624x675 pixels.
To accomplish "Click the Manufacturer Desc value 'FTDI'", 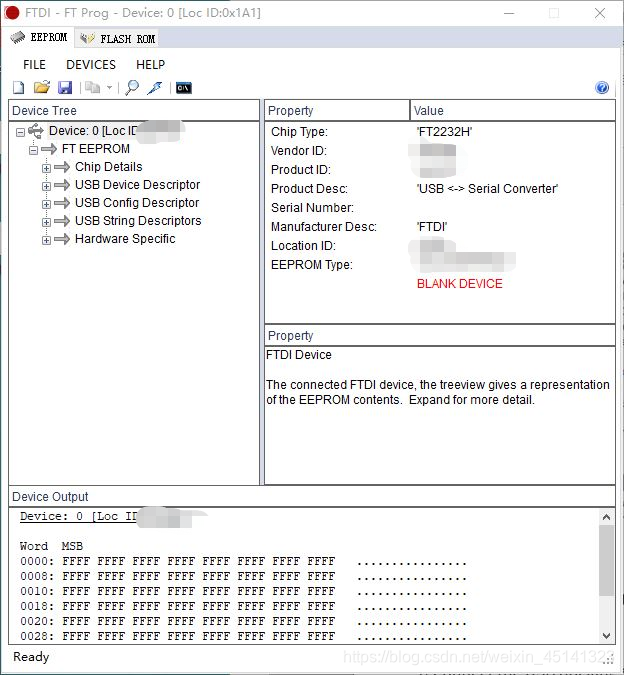I will (432, 226).
